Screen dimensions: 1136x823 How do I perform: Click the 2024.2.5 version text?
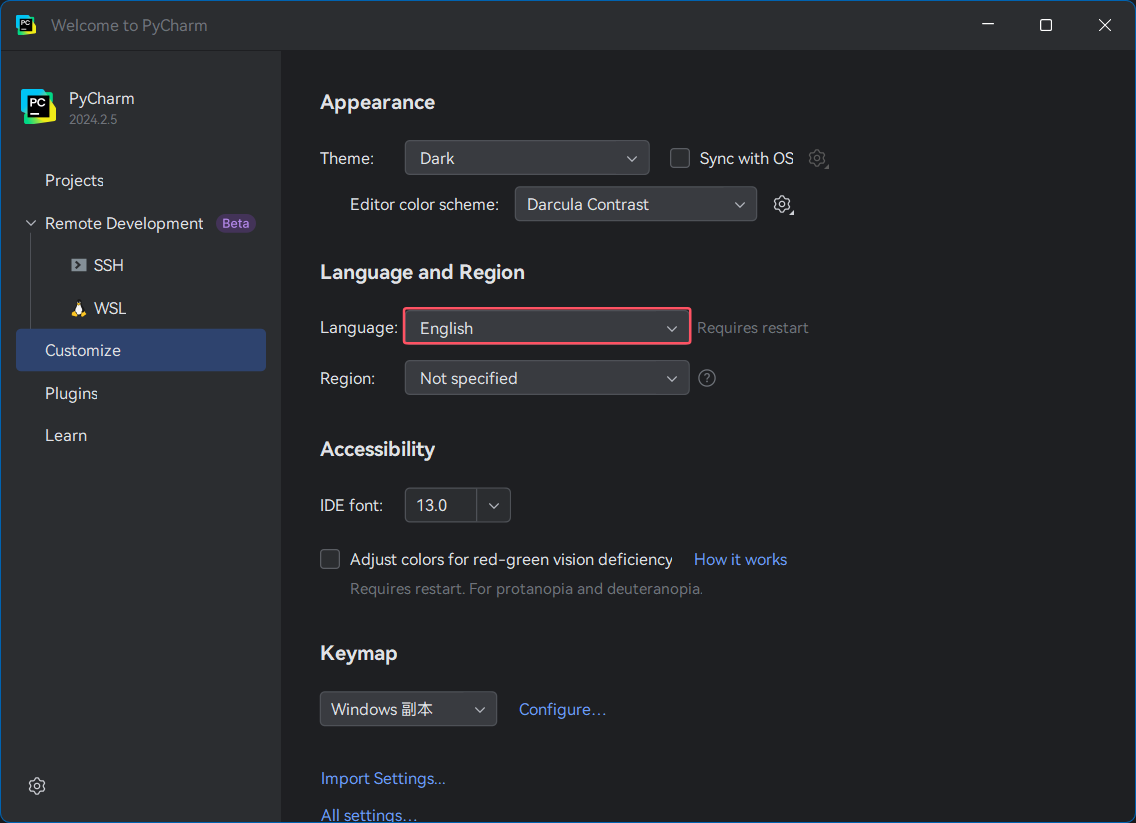93,120
